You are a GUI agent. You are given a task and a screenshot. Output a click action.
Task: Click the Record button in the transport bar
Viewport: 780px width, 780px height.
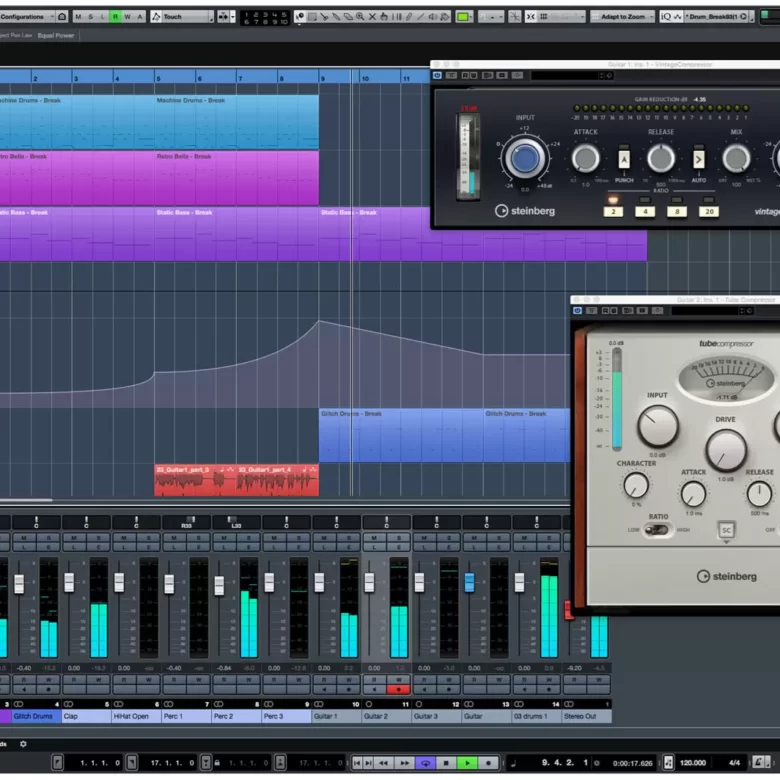coord(489,763)
